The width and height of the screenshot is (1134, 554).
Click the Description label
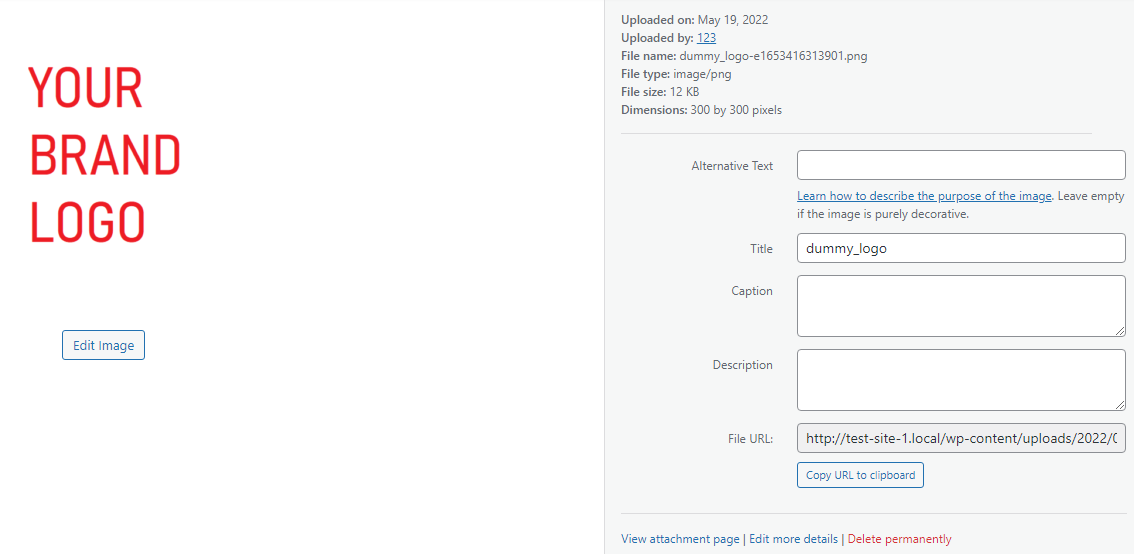743,365
